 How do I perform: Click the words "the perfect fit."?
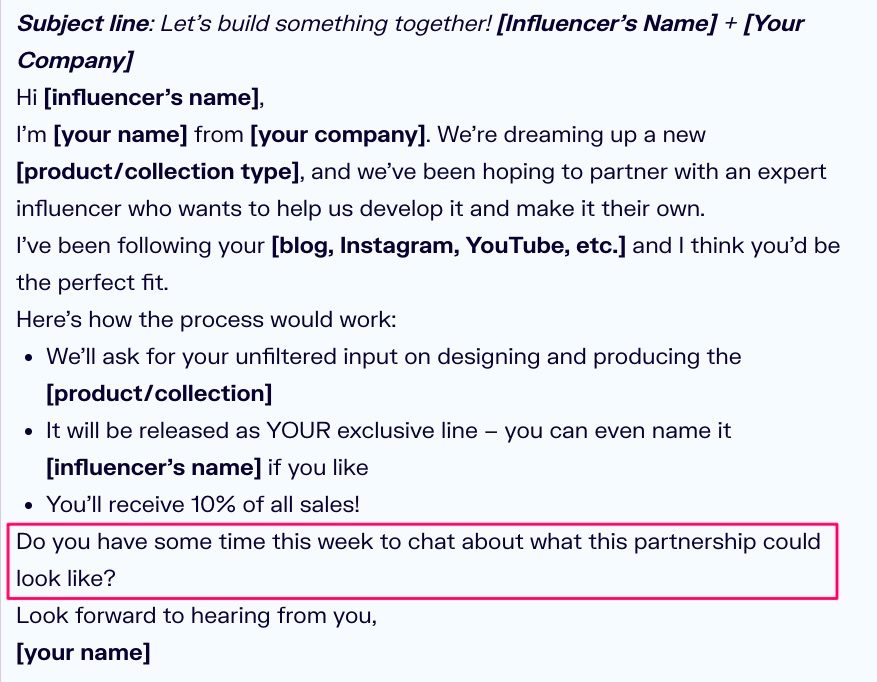(x=92, y=282)
